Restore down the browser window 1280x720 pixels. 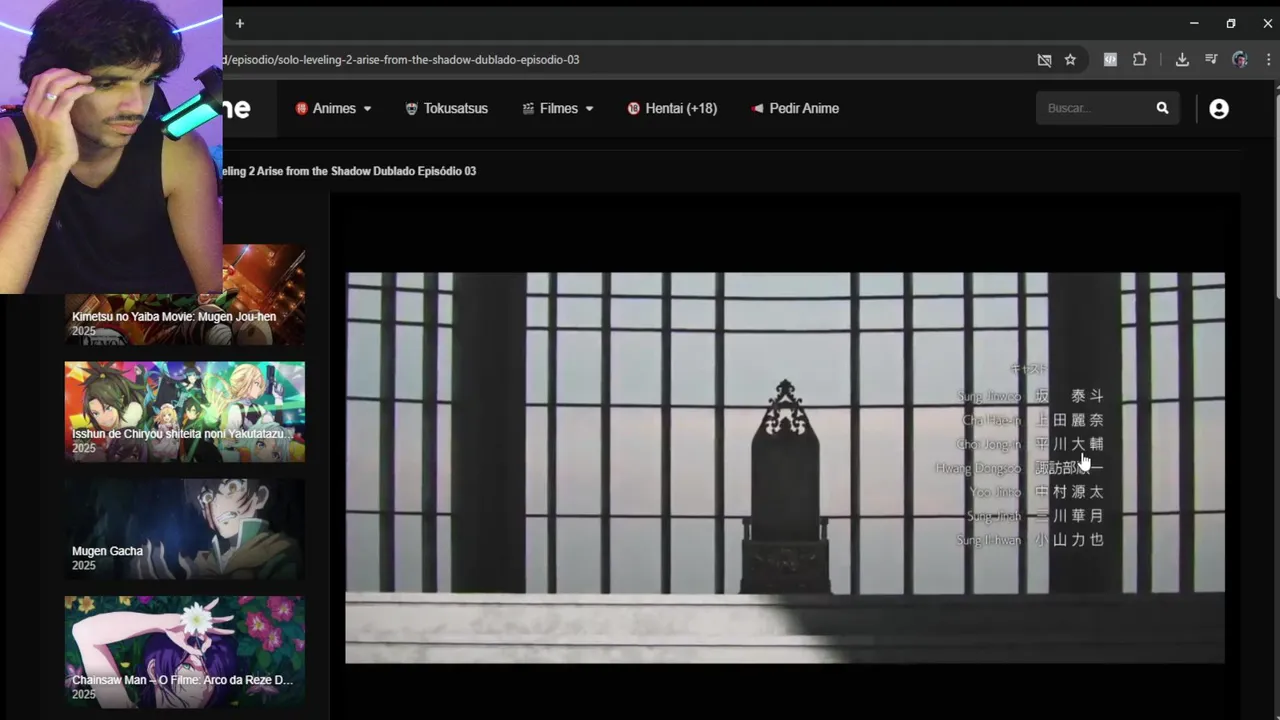pyautogui.click(x=1231, y=23)
